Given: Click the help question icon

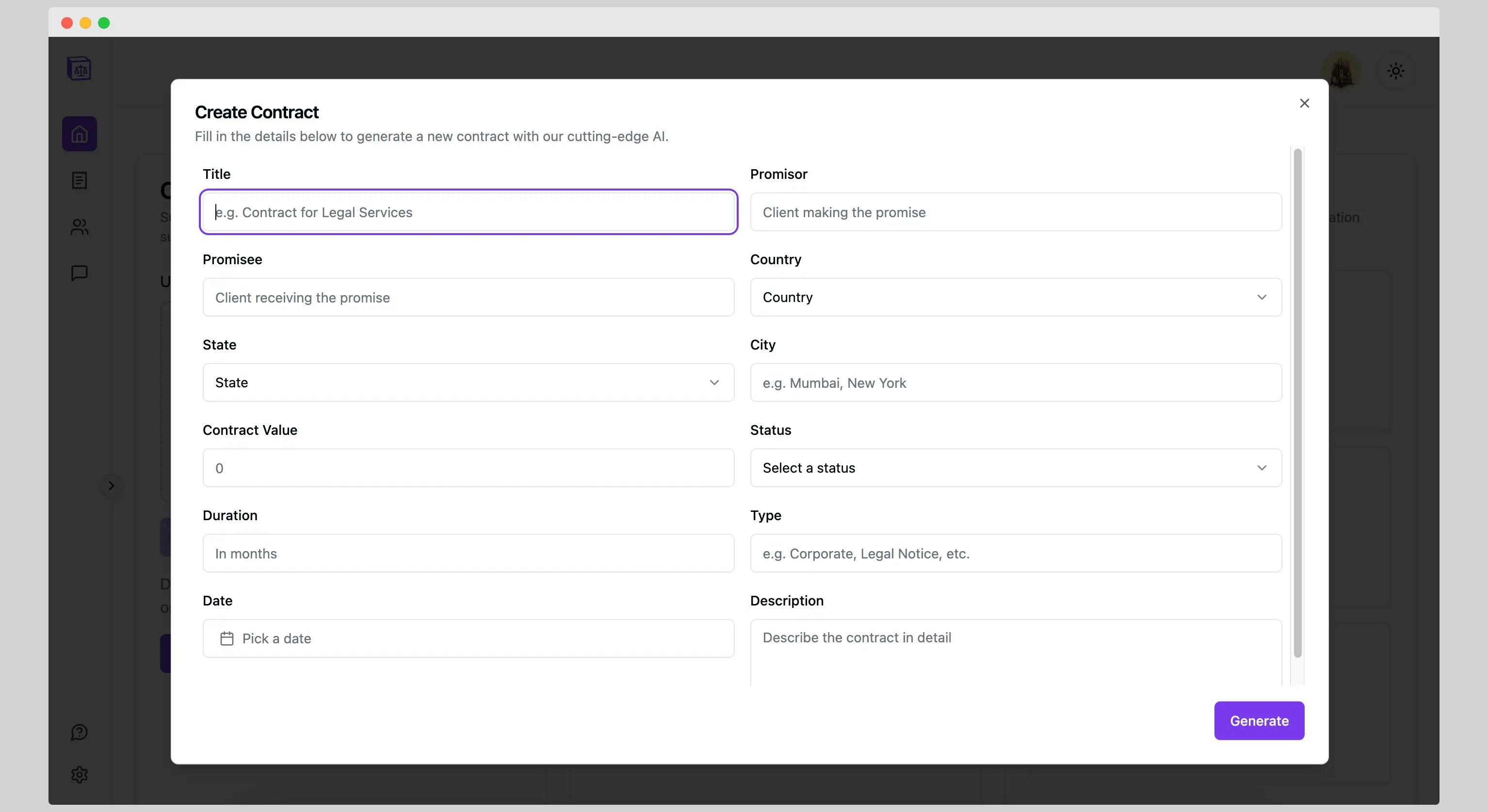Looking at the screenshot, I should [x=79, y=732].
